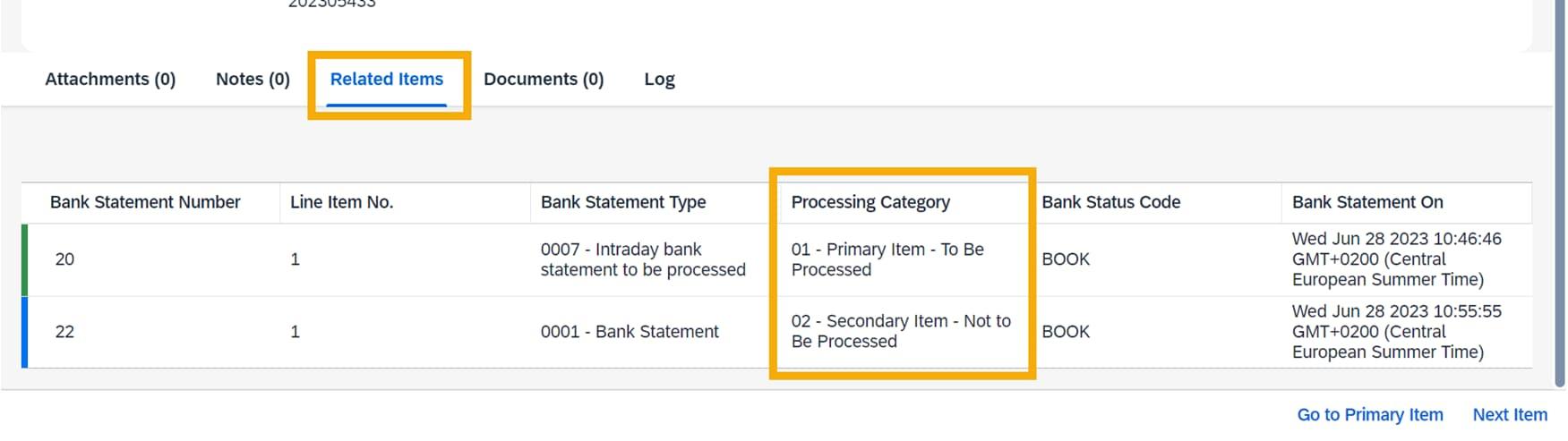Click the Secondary Item - Not to Be Processed cell

[x=900, y=332]
